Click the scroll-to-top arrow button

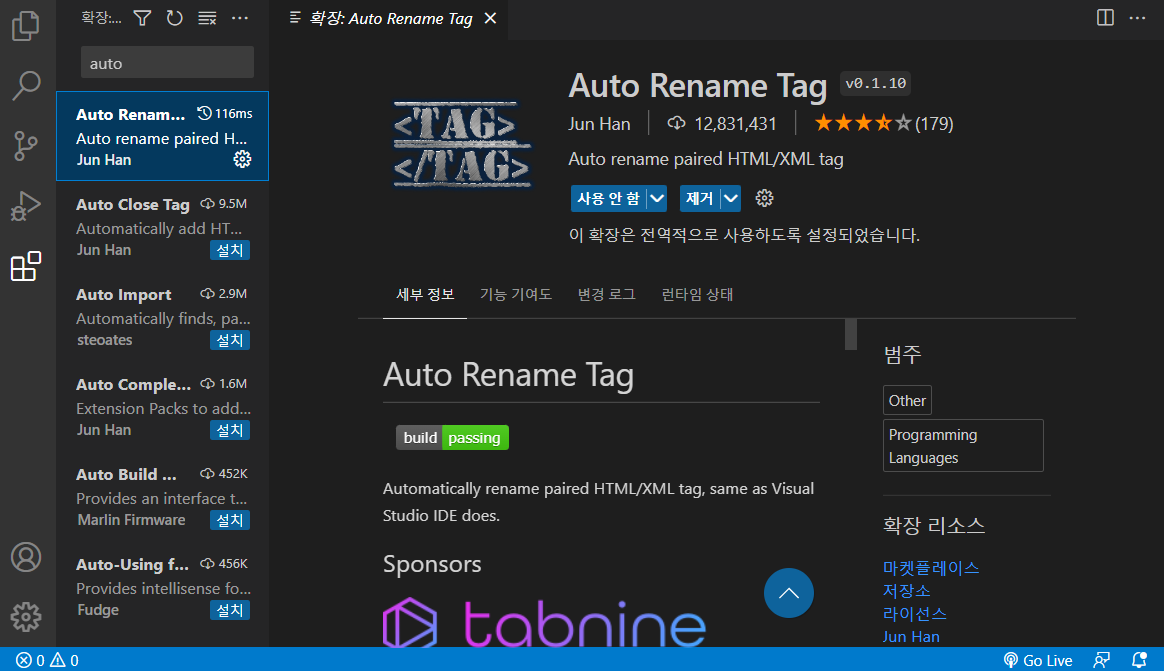click(x=788, y=593)
